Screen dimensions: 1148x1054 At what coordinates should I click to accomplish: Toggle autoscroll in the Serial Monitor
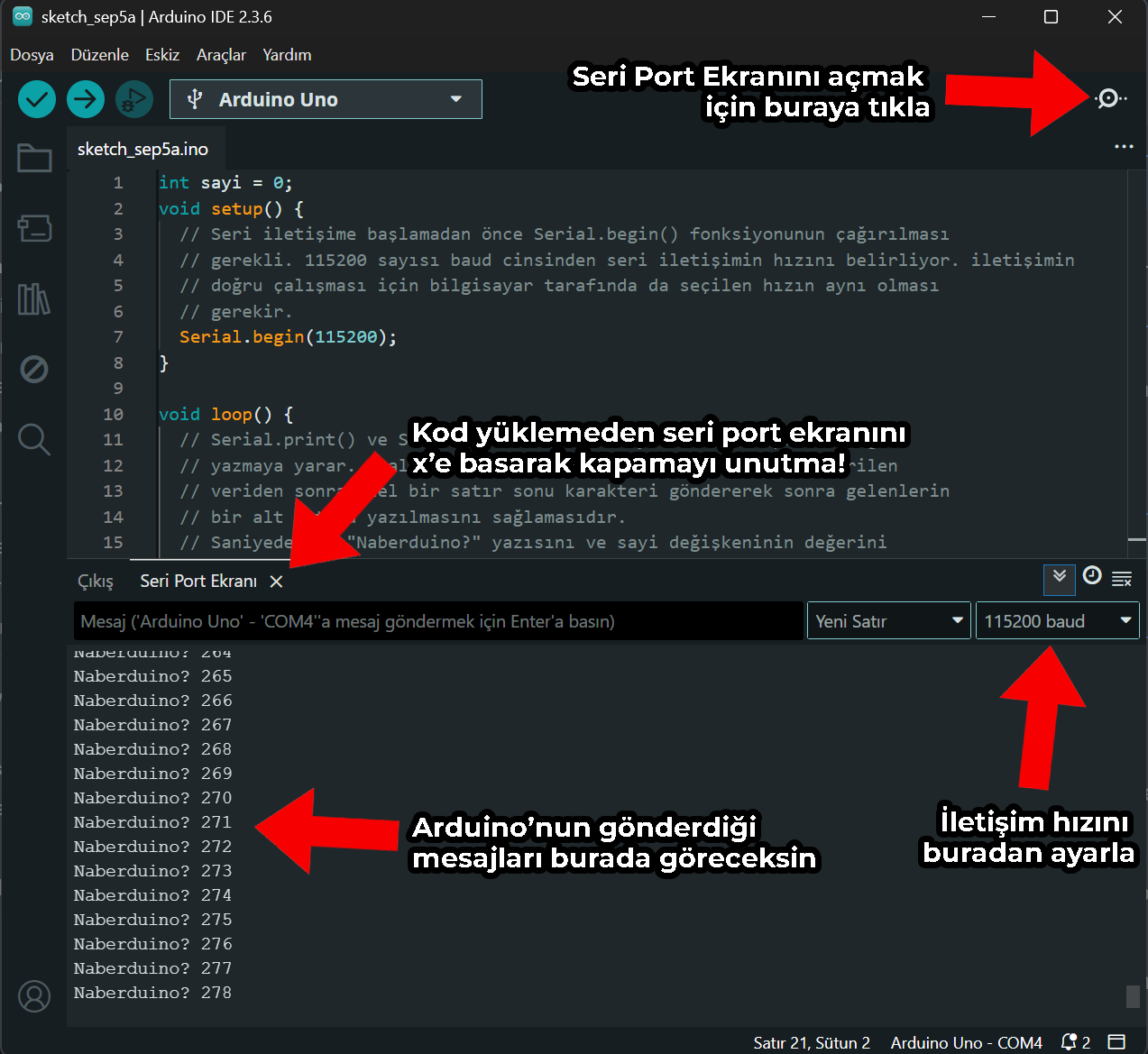(x=1059, y=580)
